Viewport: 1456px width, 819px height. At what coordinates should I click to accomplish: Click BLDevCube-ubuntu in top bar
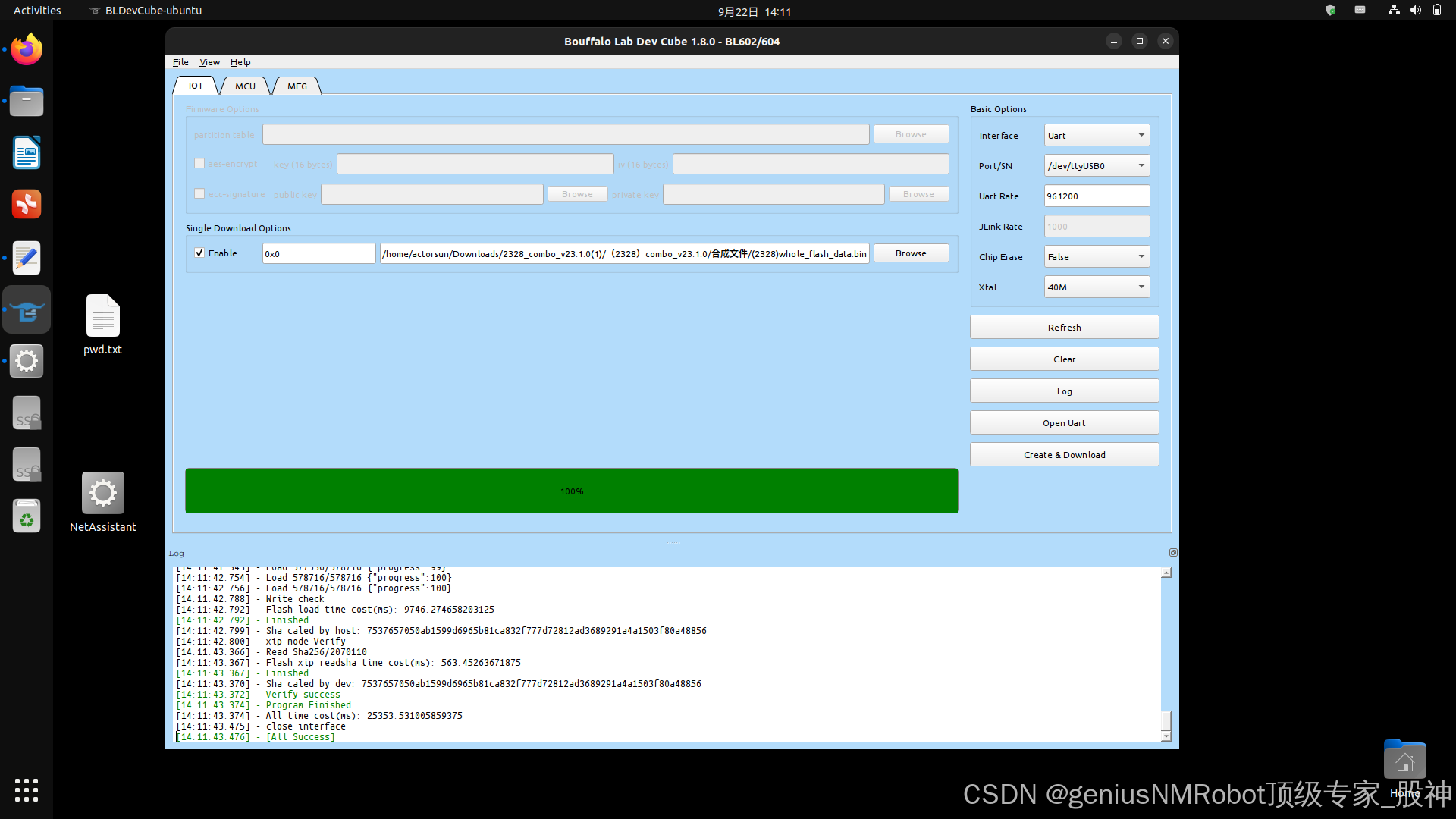click(x=146, y=11)
